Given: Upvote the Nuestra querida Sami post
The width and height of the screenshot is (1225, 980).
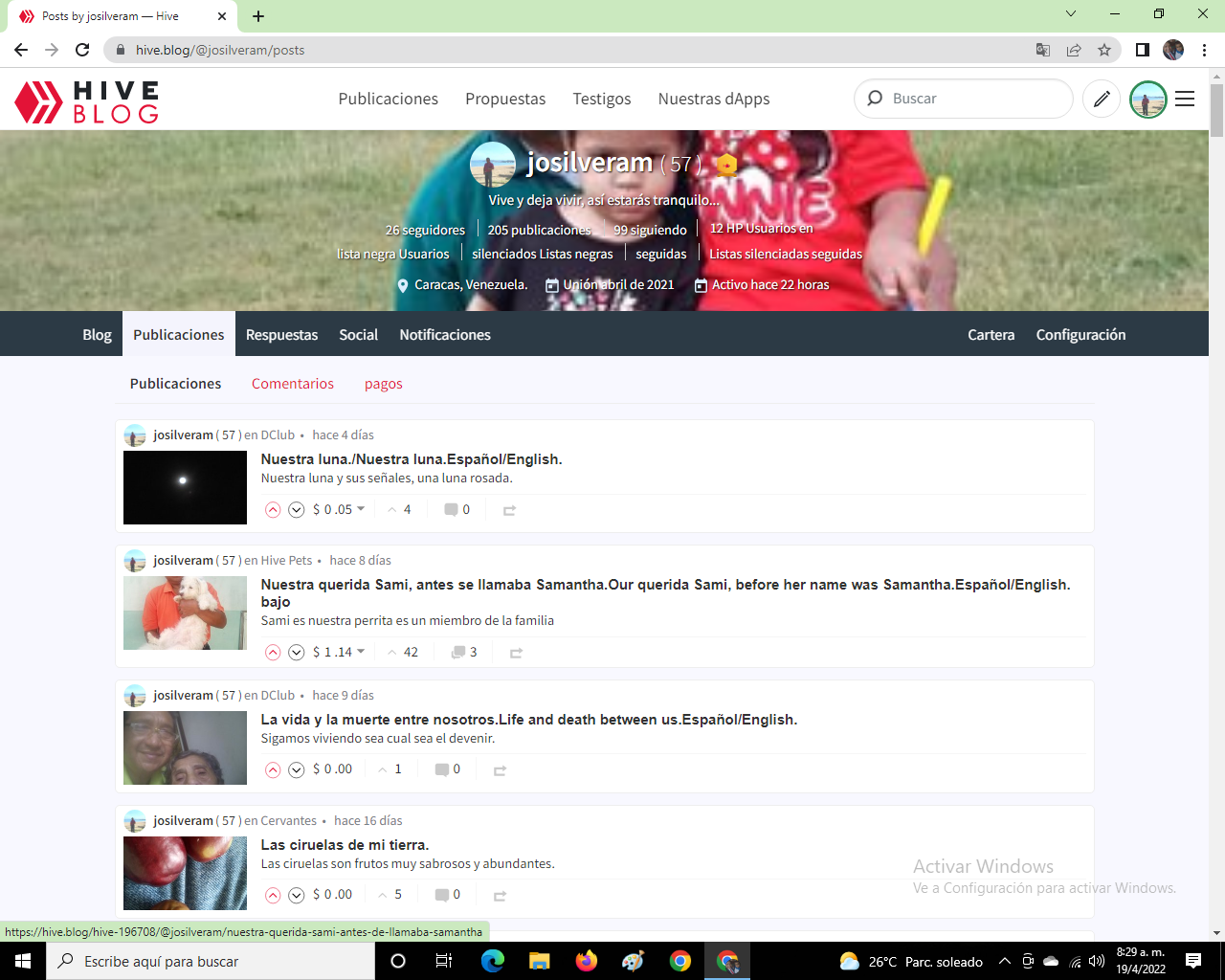Looking at the screenshot, I should click(x=273, y=653).
